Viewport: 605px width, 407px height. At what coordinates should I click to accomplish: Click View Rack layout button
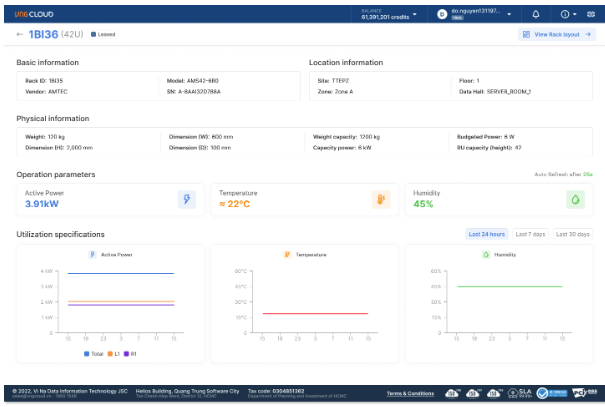tap(556, 34)
